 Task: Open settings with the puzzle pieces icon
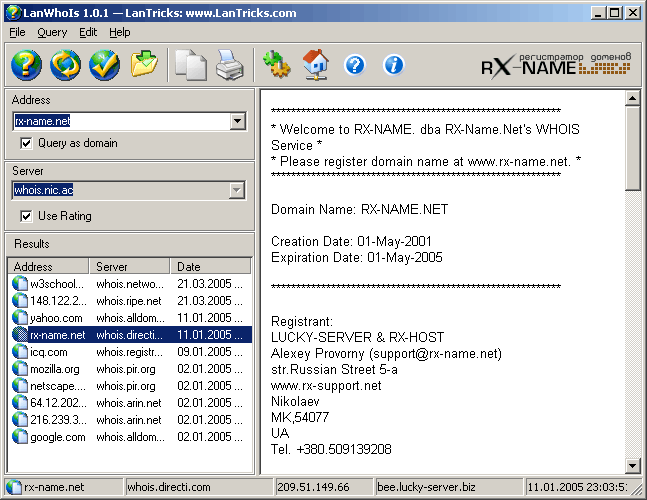pyautogui.click(x=275, y=65)
